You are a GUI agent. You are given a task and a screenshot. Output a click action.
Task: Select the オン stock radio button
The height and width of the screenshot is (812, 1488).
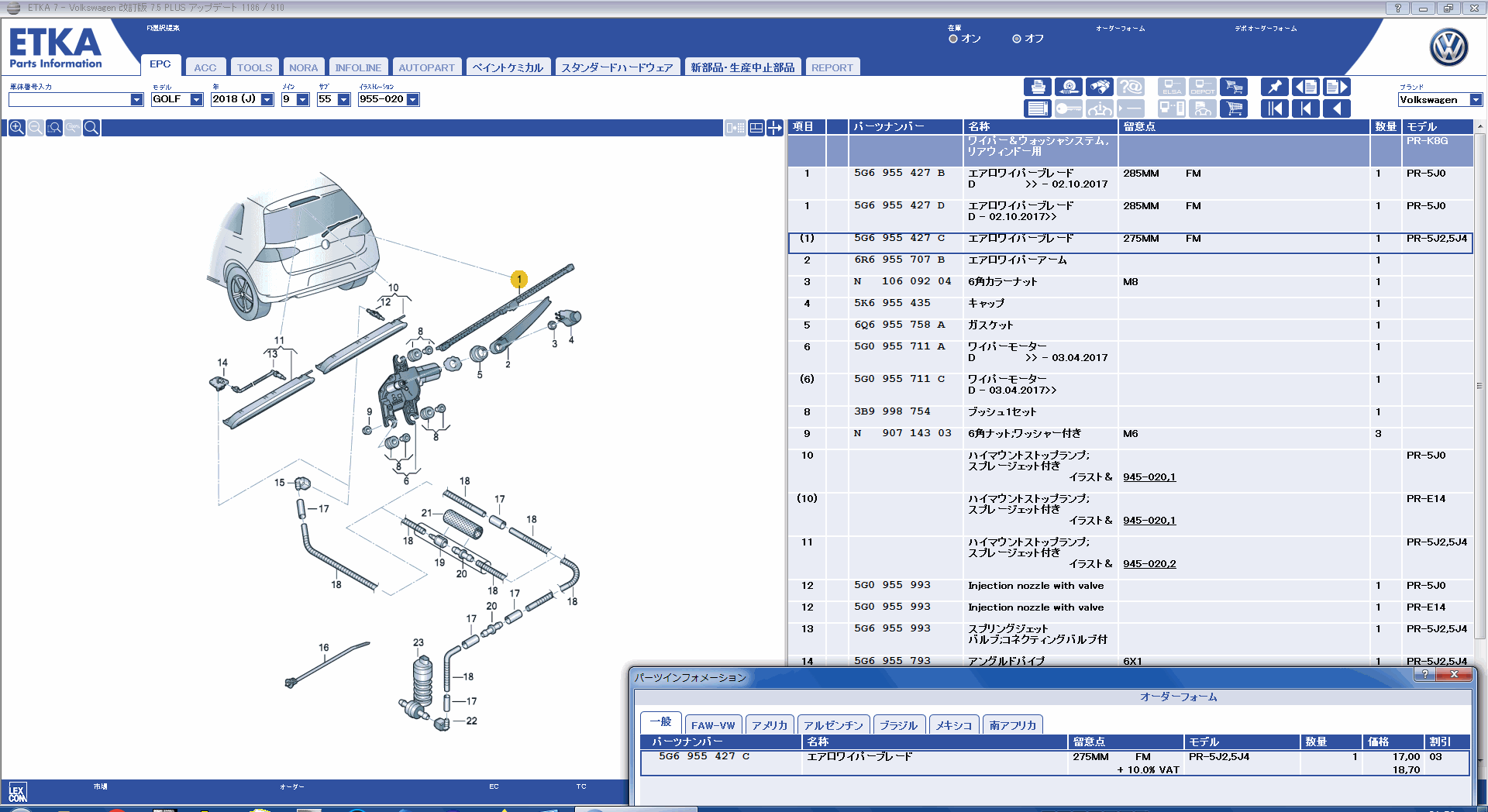pos(953,39)
